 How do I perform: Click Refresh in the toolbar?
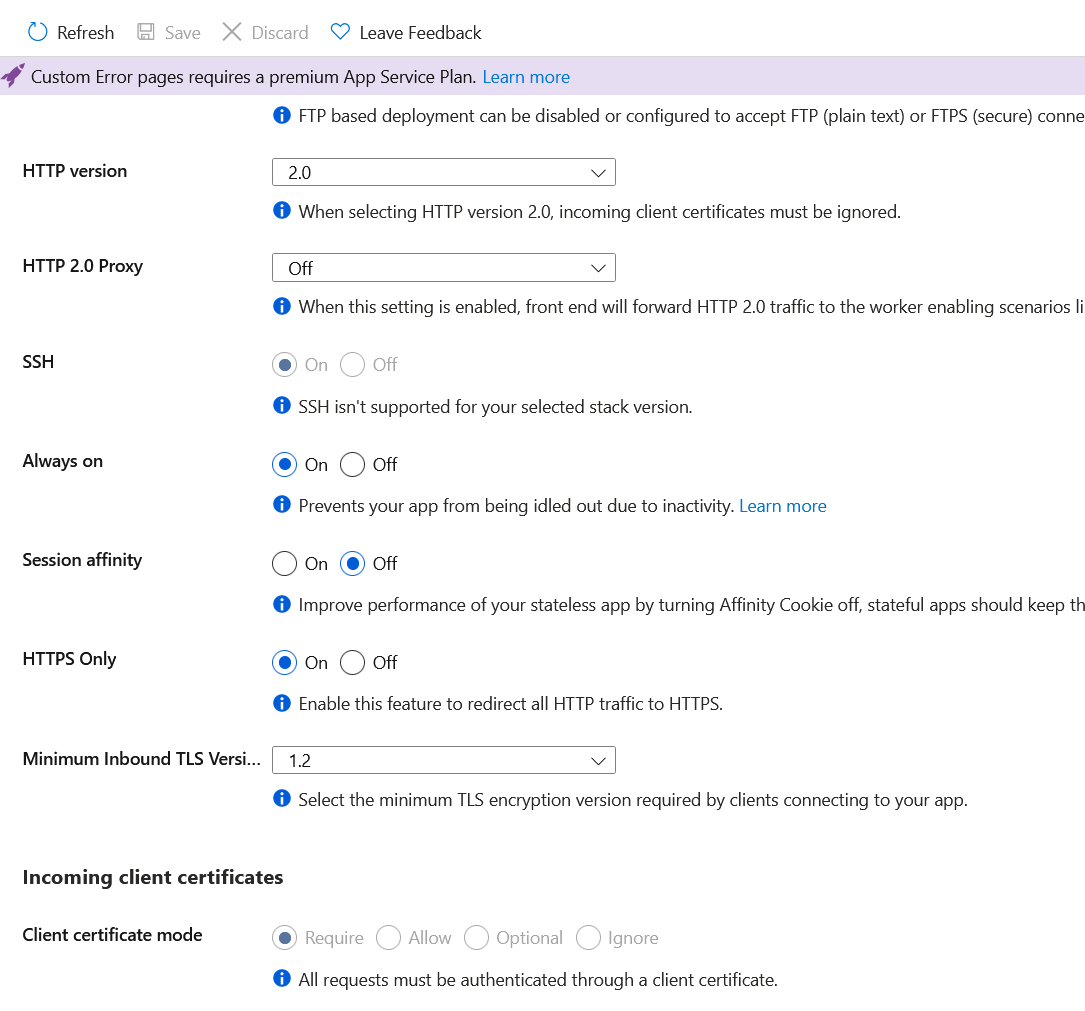(71, 33)
